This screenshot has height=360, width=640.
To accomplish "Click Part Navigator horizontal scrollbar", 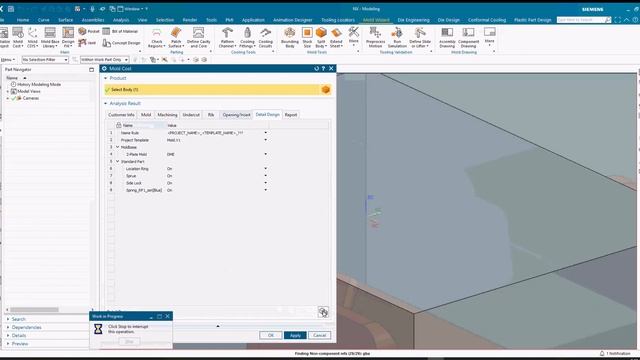I will (34, 310).
